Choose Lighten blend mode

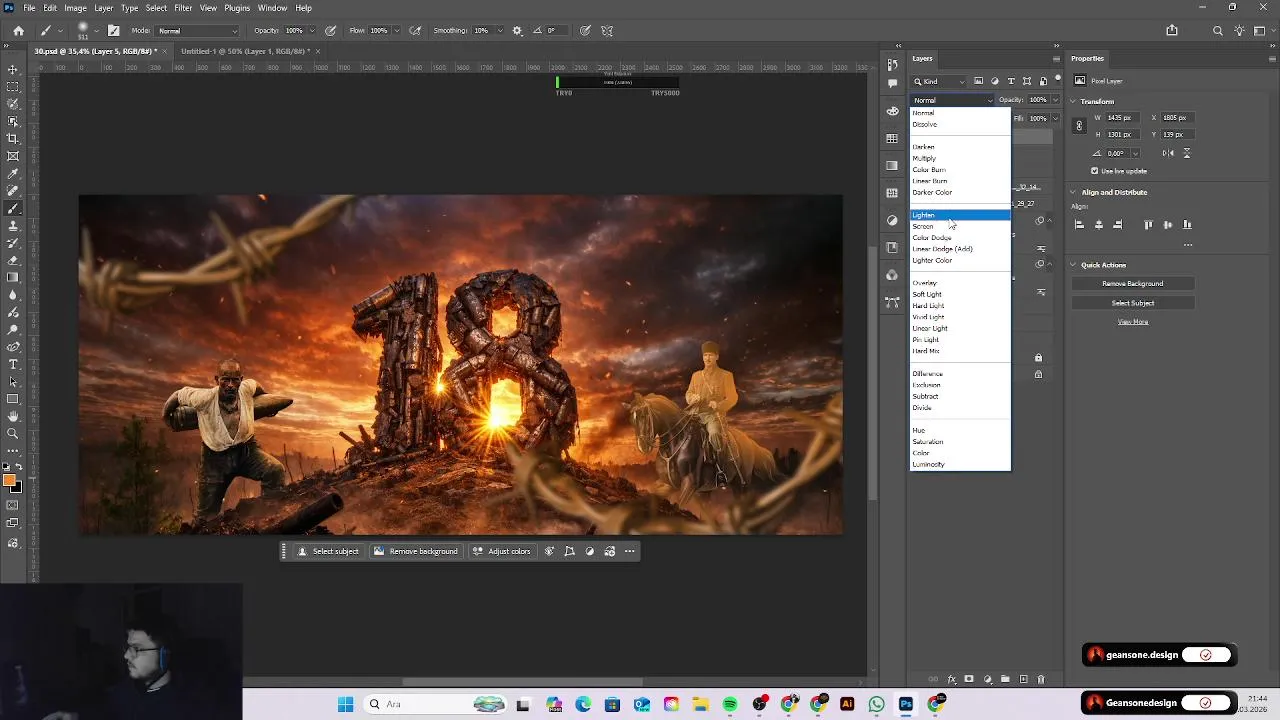coord(960,215)
